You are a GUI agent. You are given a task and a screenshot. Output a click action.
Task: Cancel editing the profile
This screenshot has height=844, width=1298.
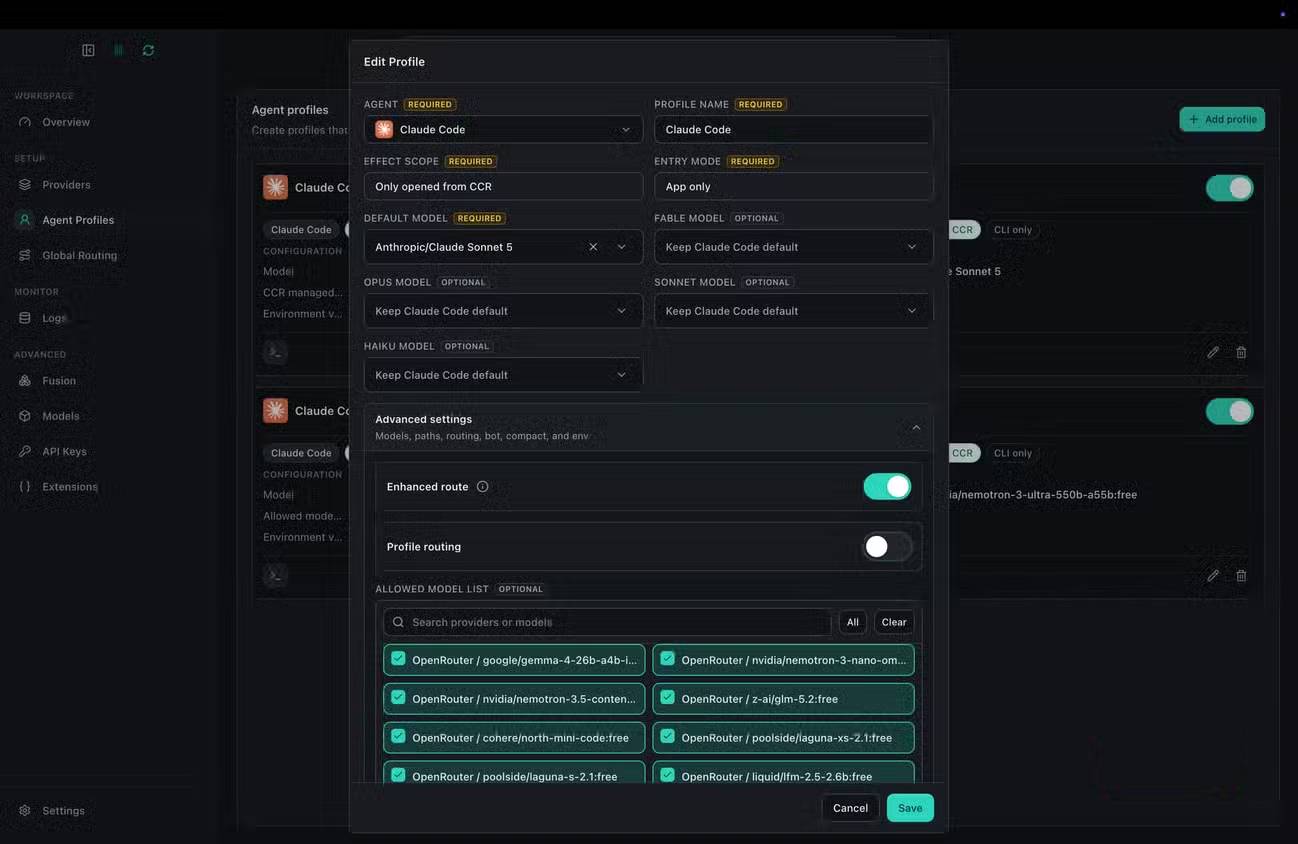(850, 808)
